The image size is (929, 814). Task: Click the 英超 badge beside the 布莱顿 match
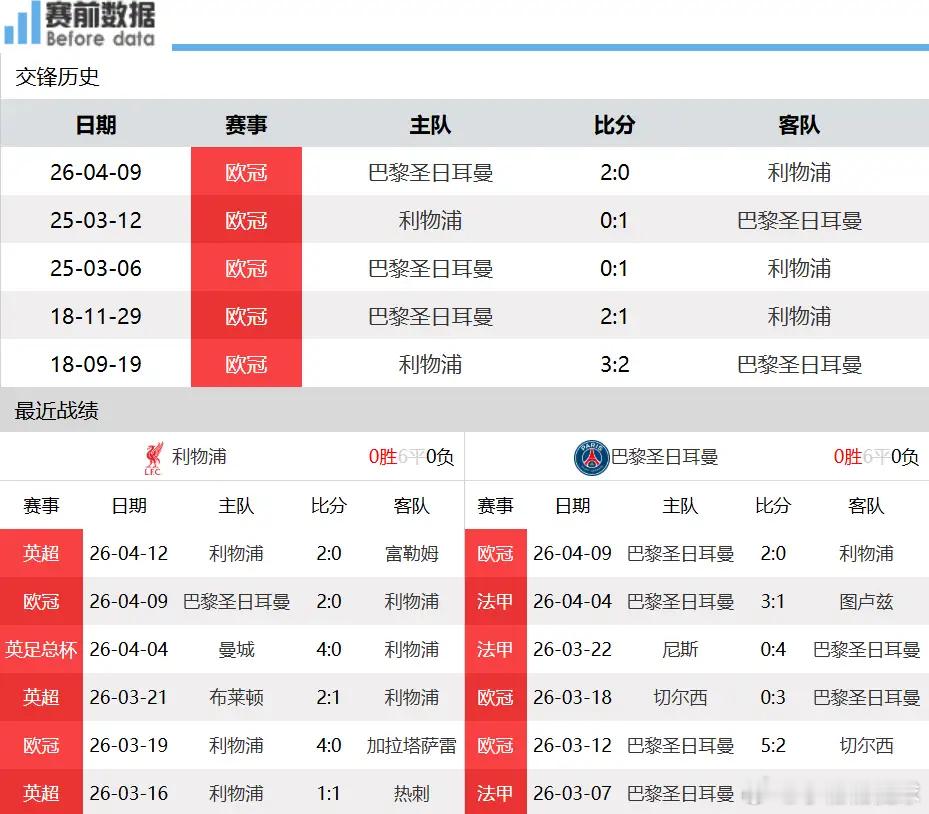tap(40, 697)
